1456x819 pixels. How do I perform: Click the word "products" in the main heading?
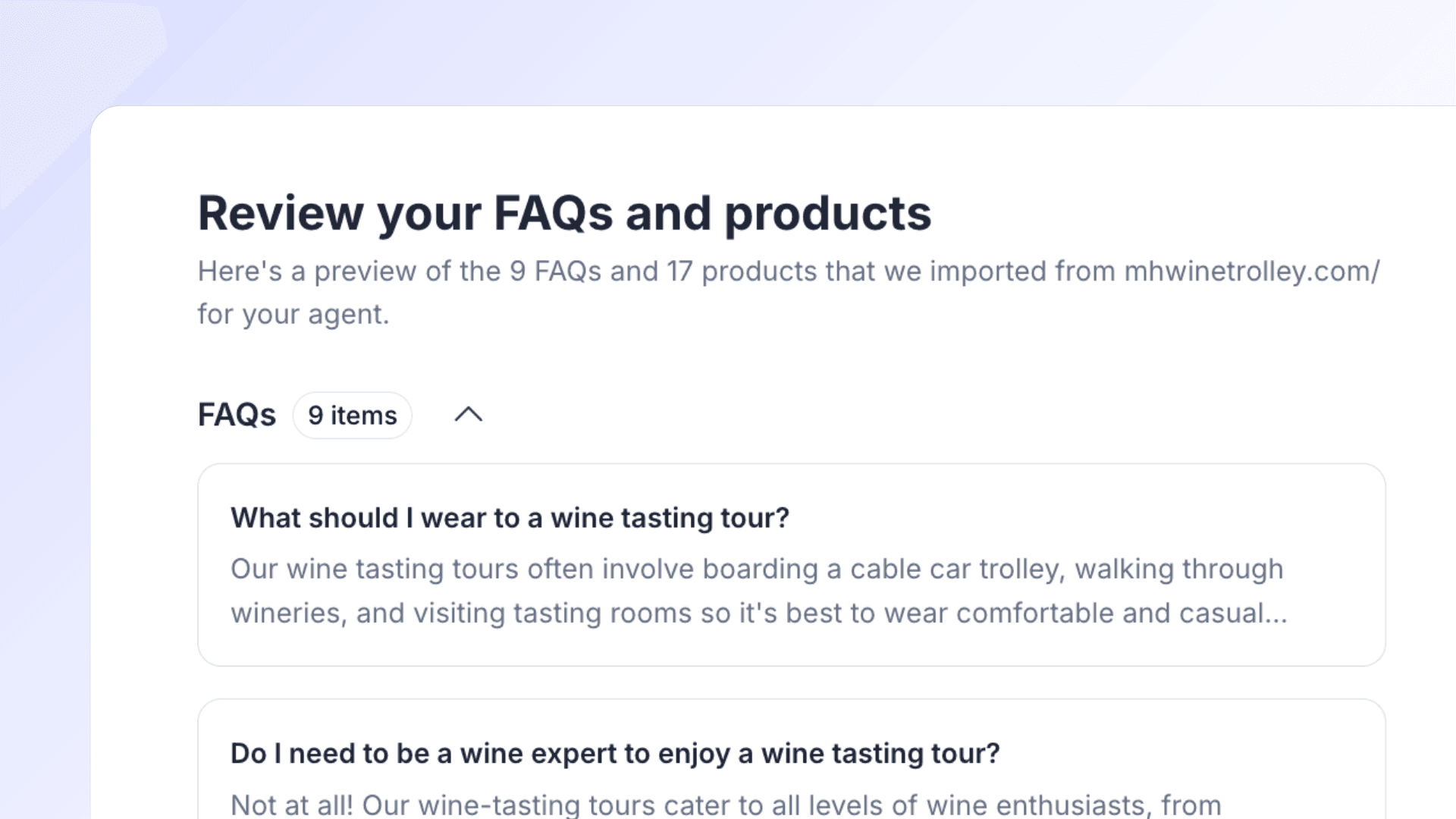tap(827, 213)
